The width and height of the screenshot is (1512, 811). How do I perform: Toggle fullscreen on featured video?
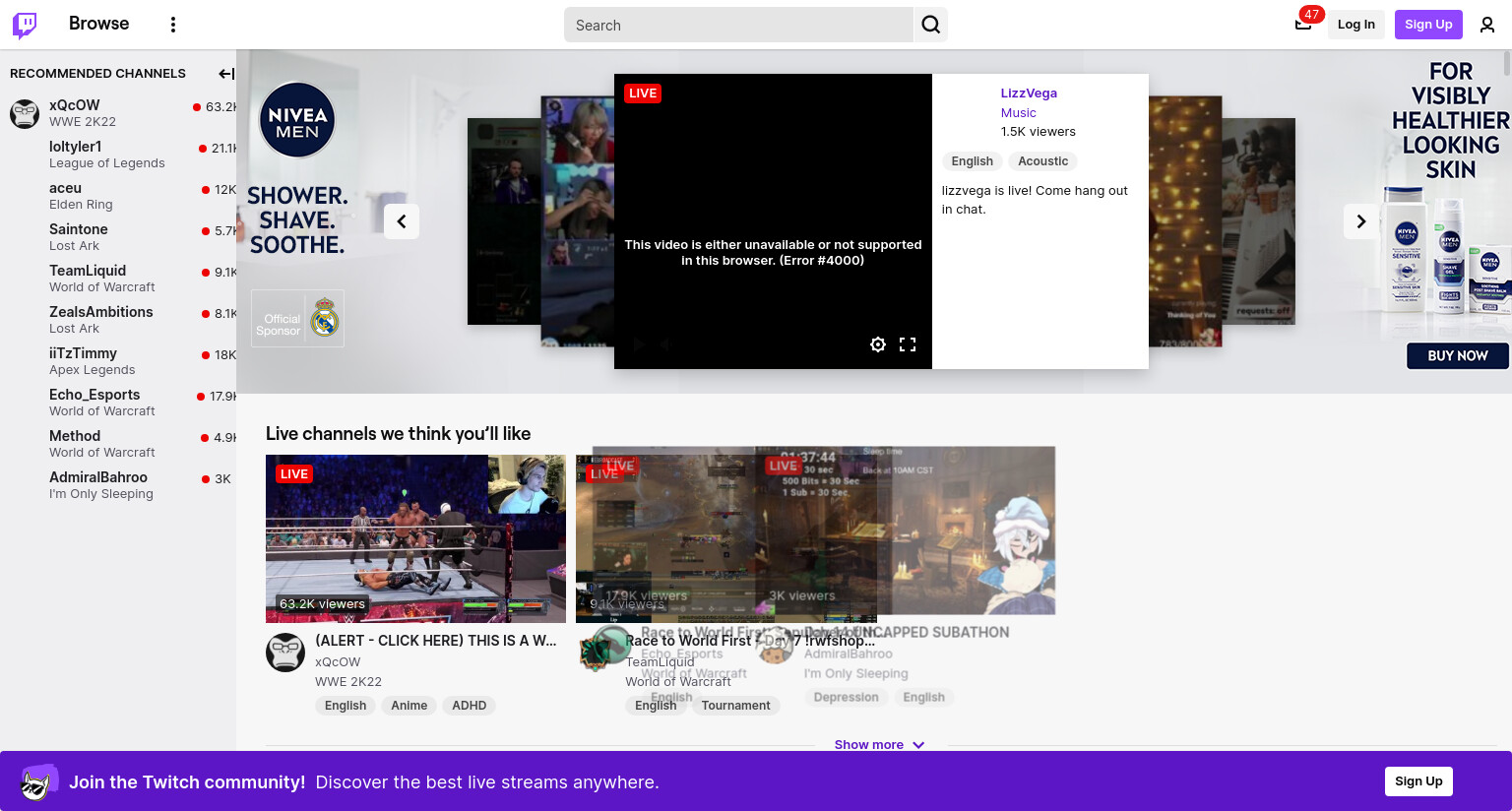point(908,344)
